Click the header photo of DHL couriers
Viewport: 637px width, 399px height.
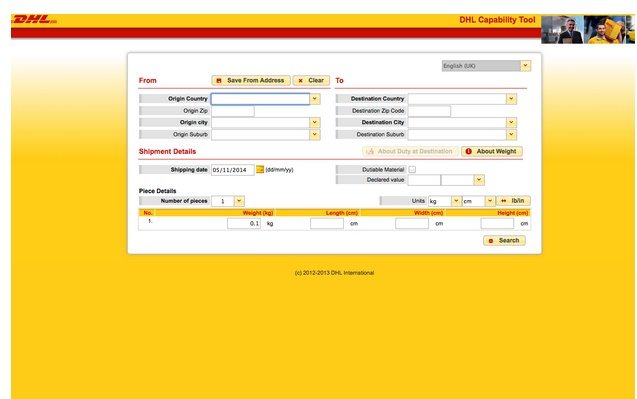[x=587, y=29]
